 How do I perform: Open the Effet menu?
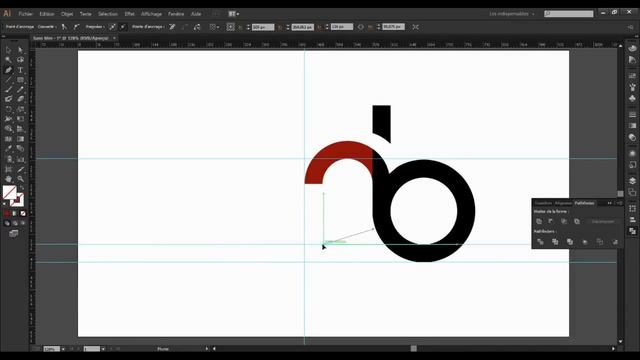[x=129, y=14]
